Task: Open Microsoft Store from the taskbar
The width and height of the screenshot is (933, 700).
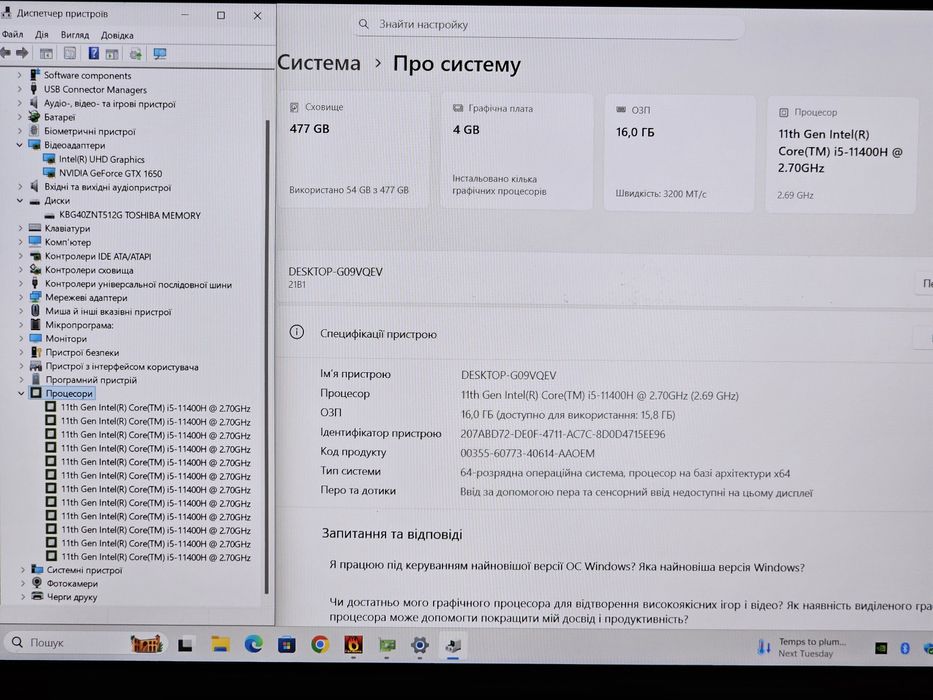Action: 287,645
